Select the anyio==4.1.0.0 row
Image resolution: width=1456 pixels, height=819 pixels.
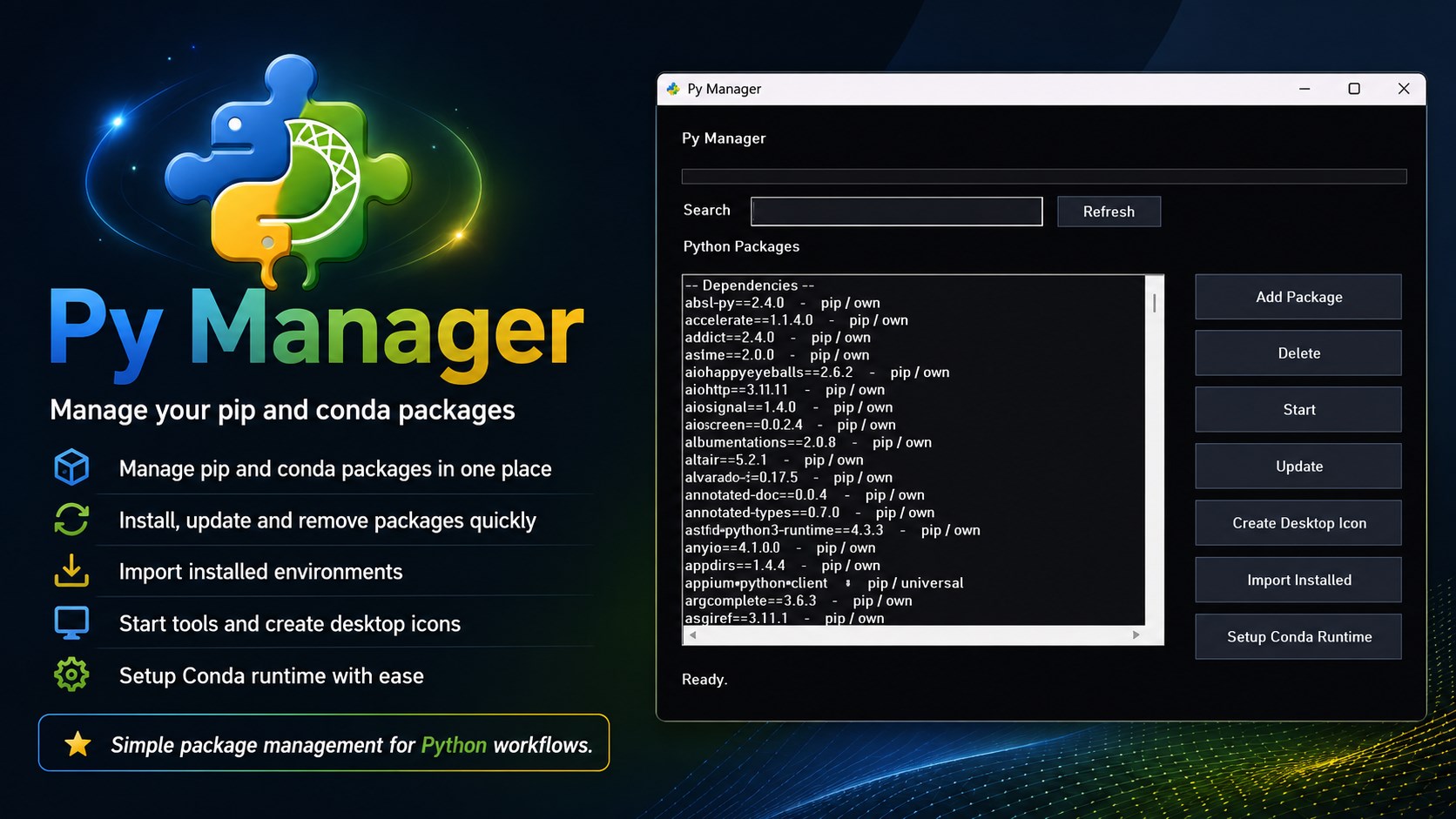point(913,547)
